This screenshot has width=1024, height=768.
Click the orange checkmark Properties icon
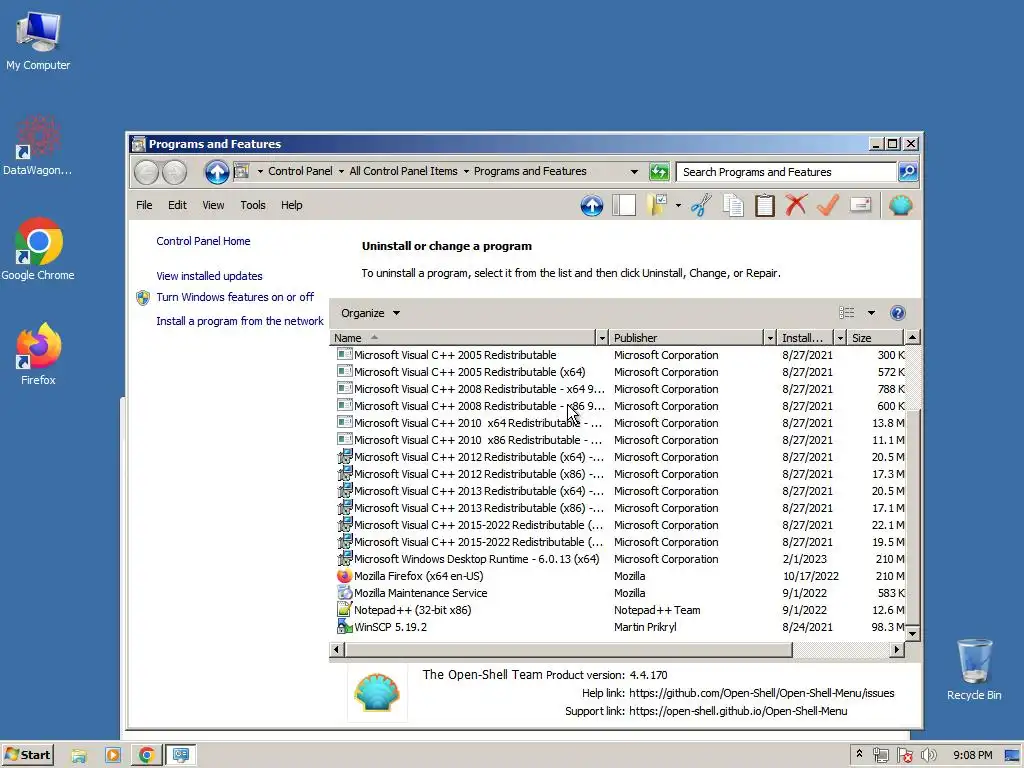(828, 206)
